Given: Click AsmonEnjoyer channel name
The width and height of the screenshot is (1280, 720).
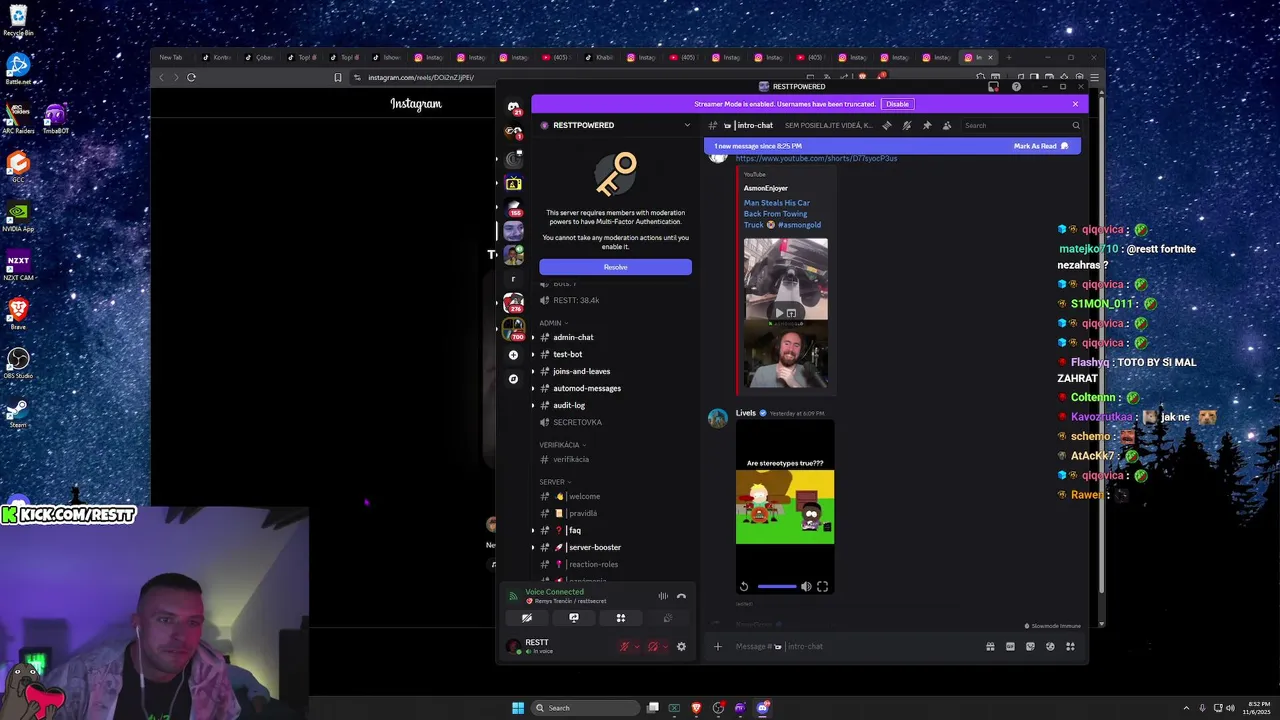Looking at the screenshot, I should tap(765, 188).
